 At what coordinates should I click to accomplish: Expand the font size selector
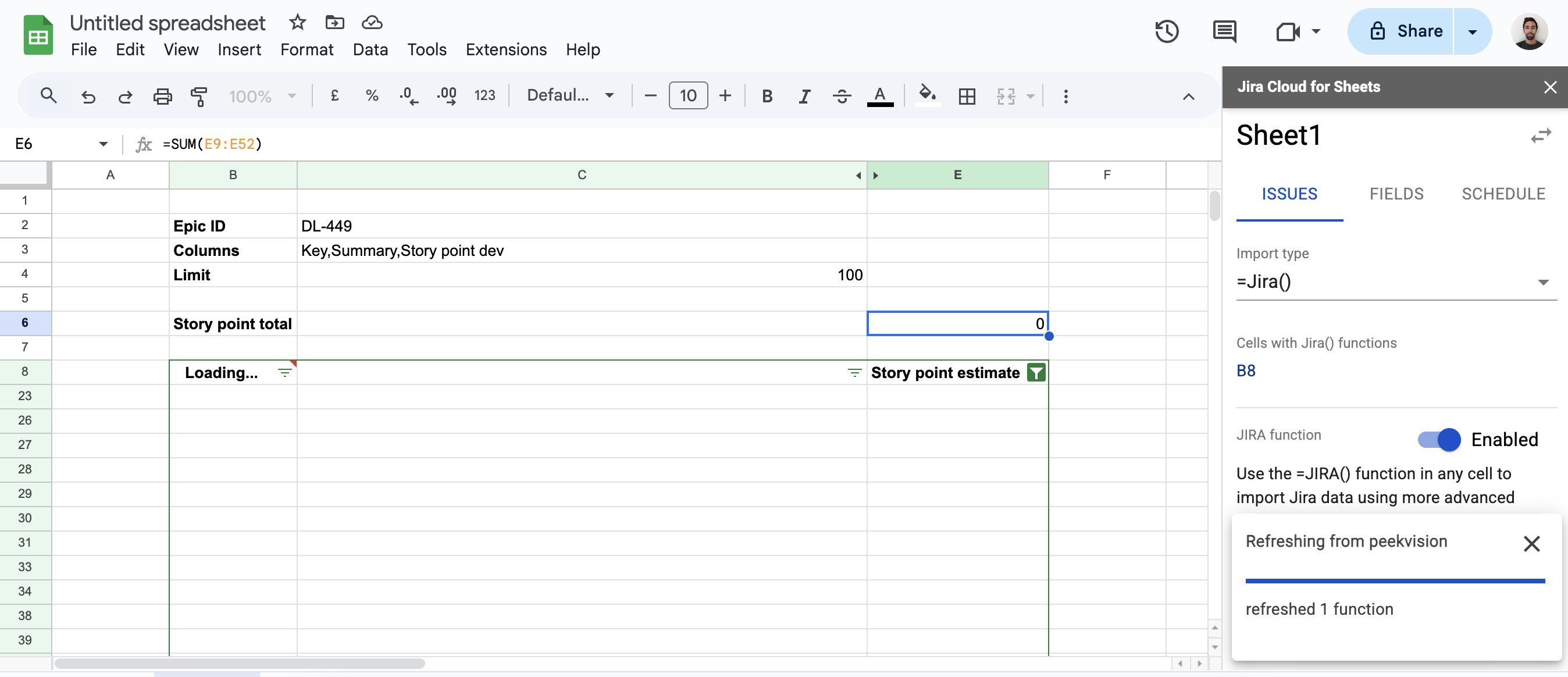(x=688, y=95)
